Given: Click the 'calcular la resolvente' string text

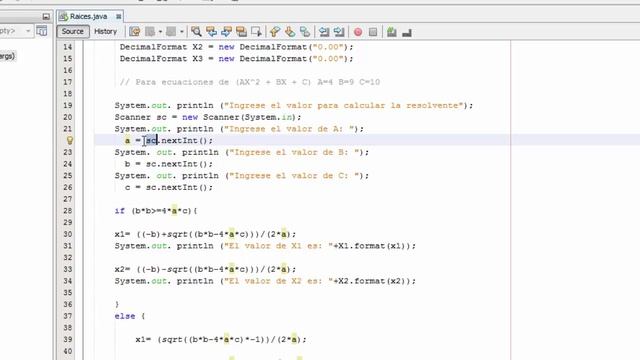Looking at the screenshot, I should click(403, 105).
